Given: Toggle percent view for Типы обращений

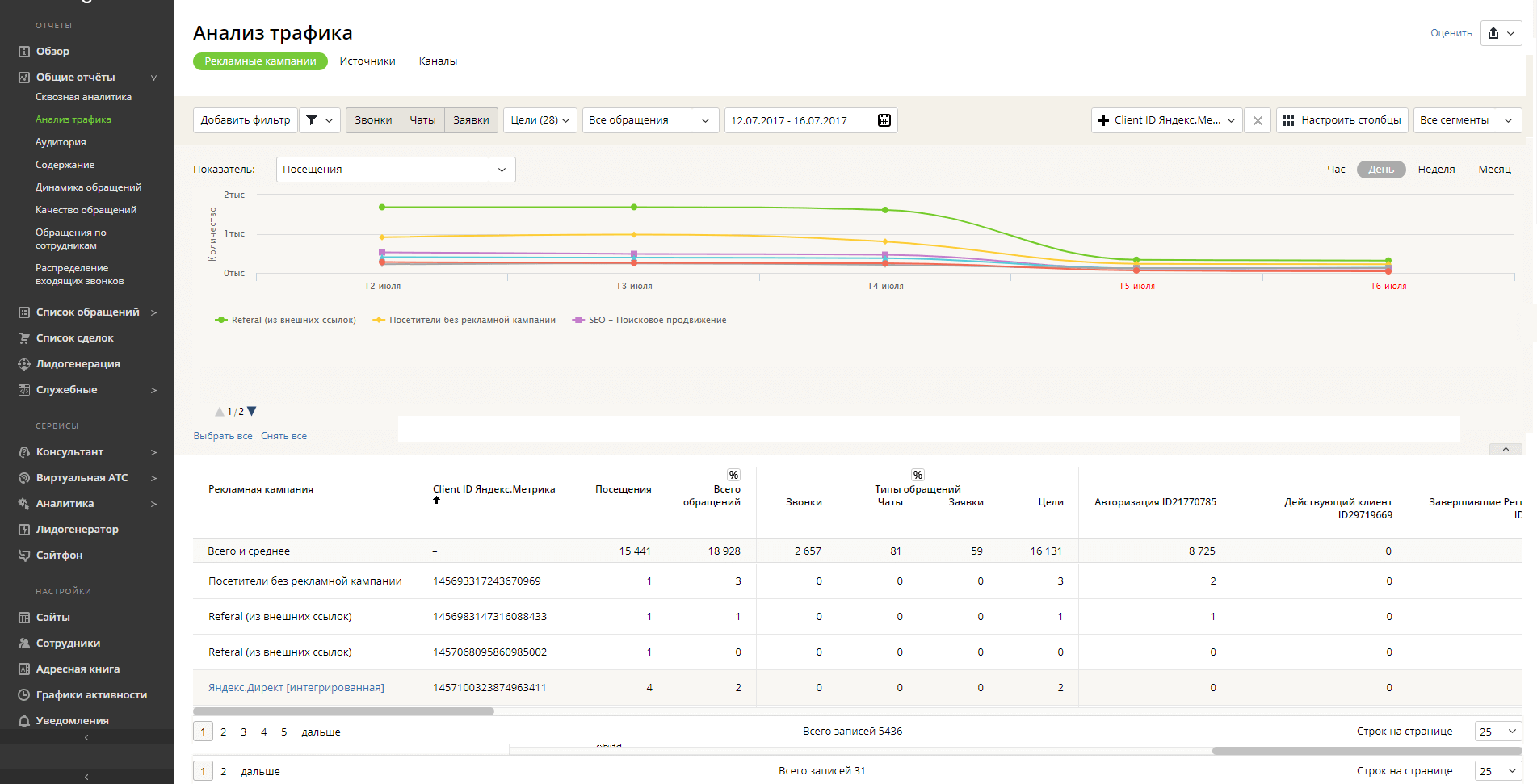Looking at the screenshot, I should (918, 475).
